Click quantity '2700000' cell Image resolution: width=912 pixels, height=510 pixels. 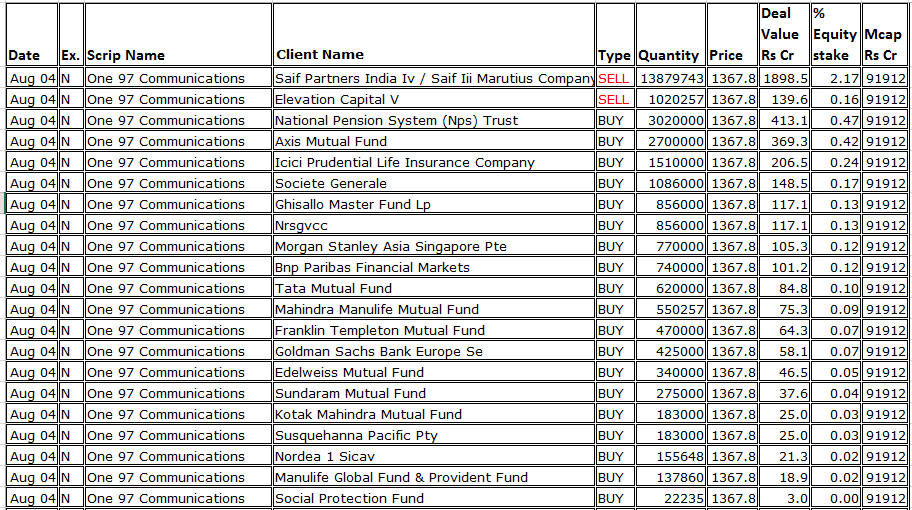tap(671, 141)
